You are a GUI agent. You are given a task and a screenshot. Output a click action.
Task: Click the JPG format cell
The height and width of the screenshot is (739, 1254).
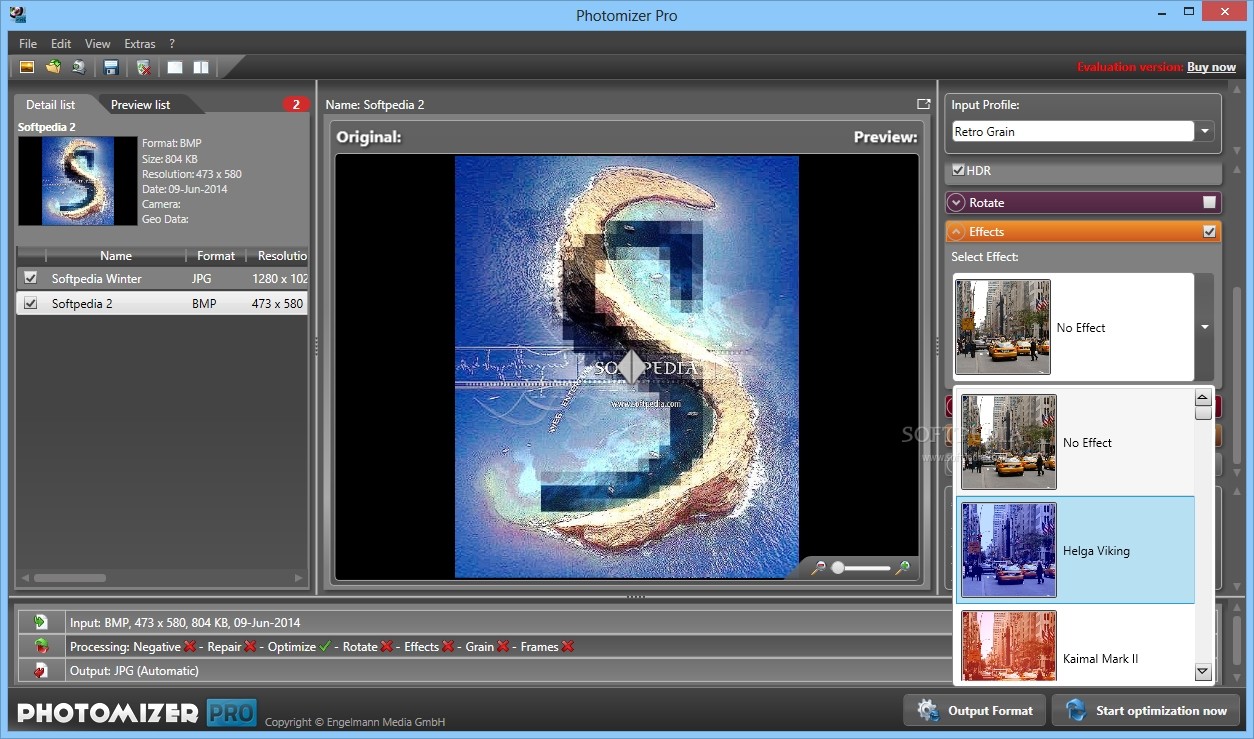[203, 278]
